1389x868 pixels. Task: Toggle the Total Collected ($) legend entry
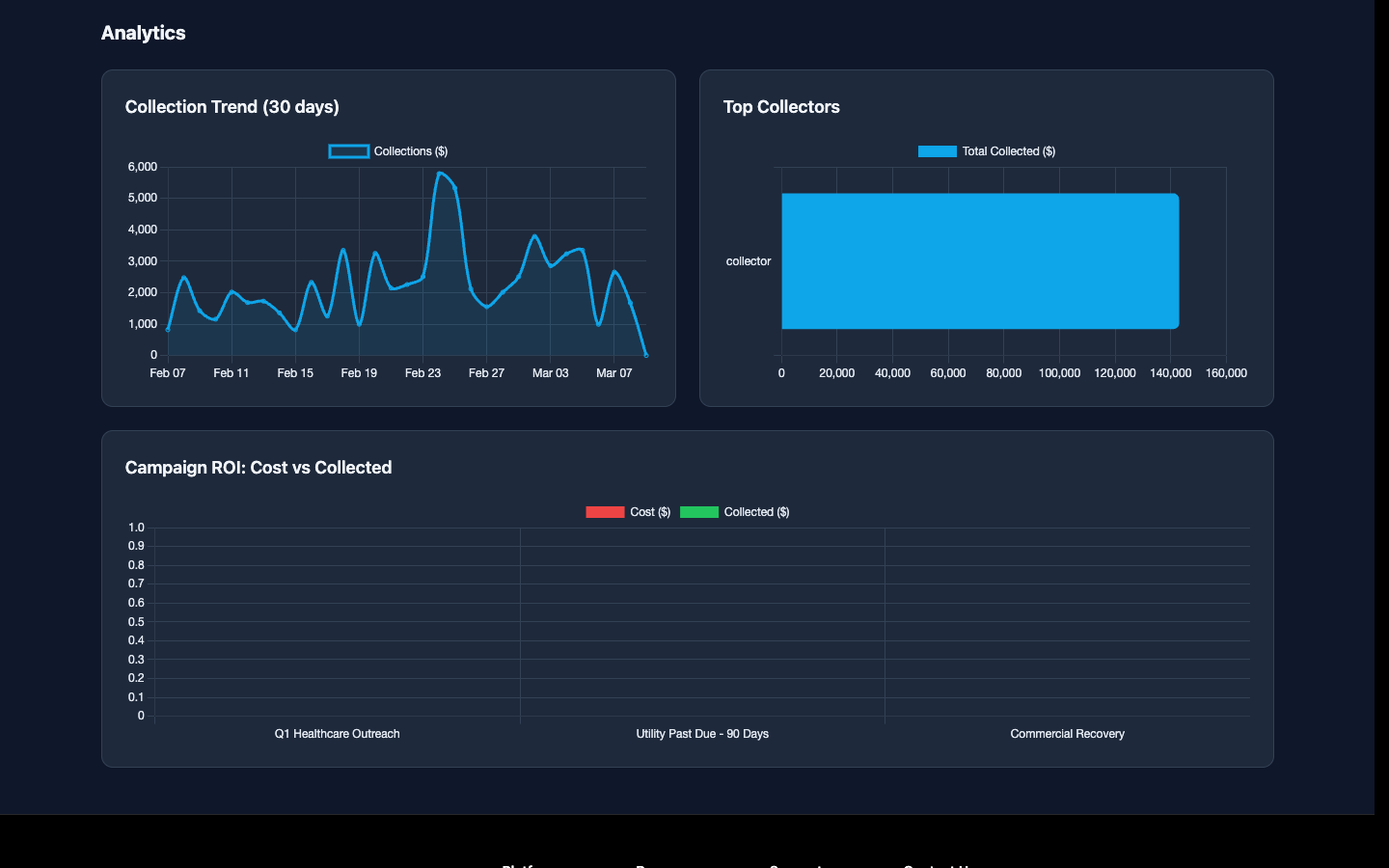tap(986, 151)
